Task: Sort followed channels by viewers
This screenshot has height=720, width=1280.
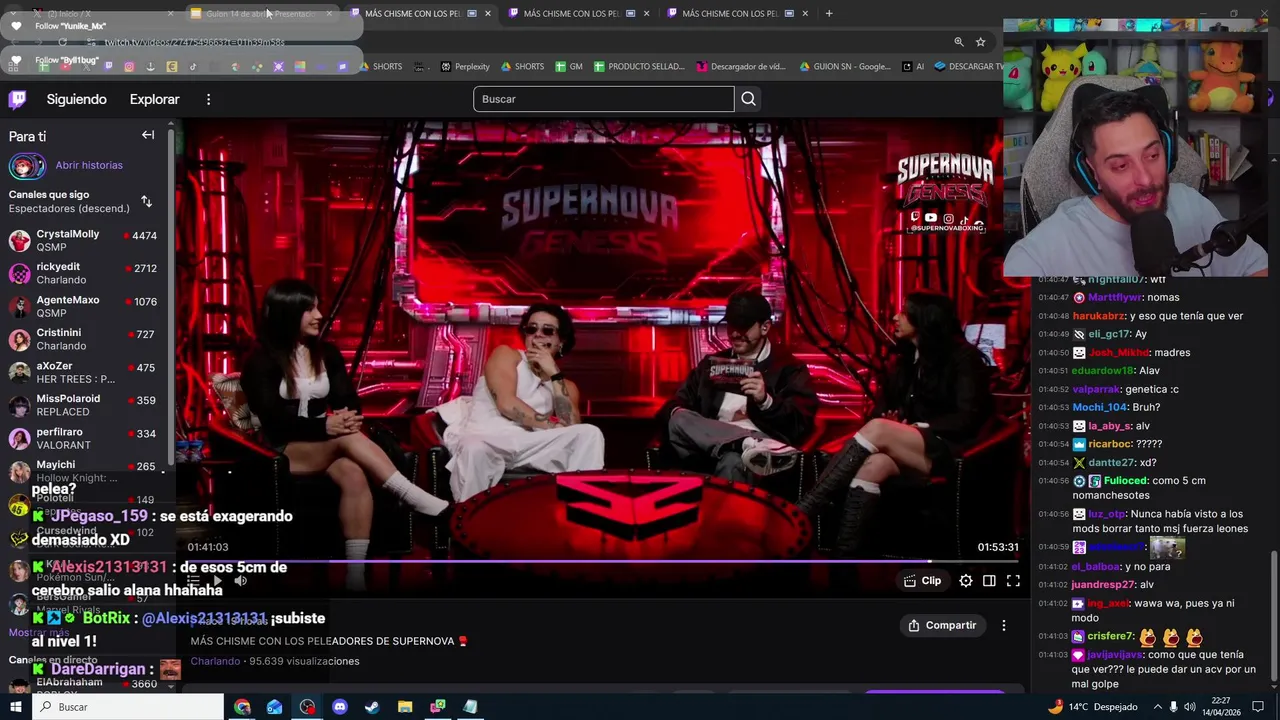Action: (x=146, y=201)
